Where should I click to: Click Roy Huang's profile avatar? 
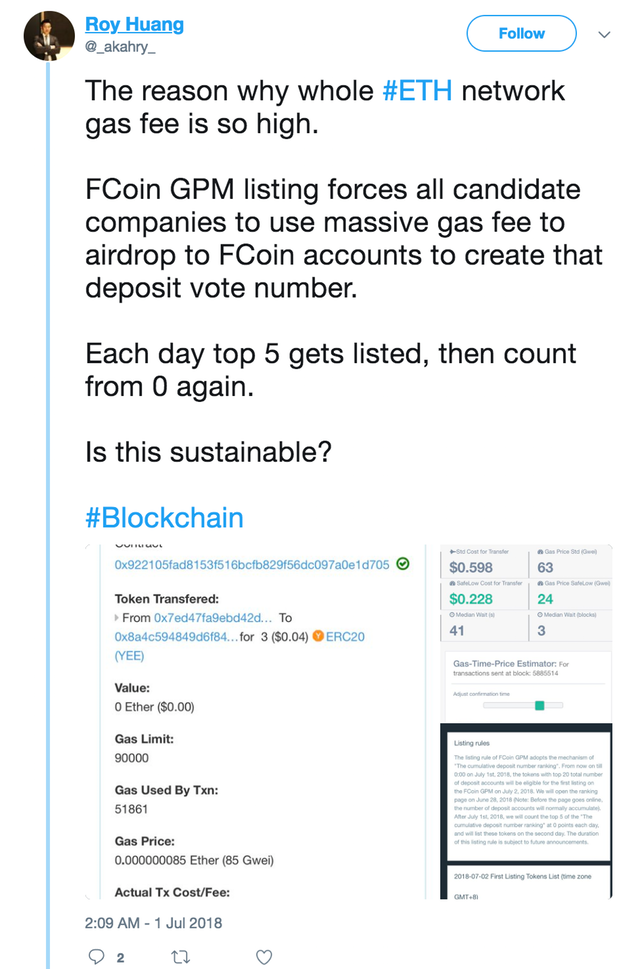tap(42, 35)
